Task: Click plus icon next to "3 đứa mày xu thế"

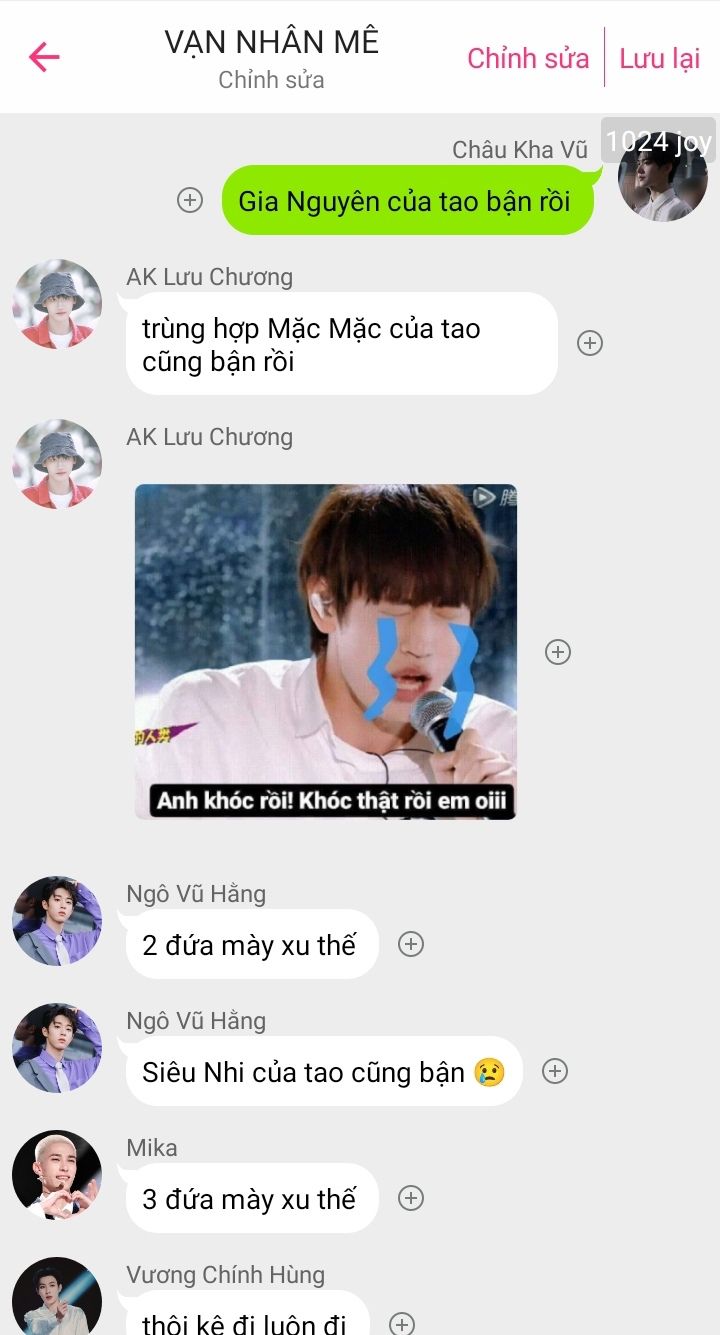Action: click(x=411, y=1198)
